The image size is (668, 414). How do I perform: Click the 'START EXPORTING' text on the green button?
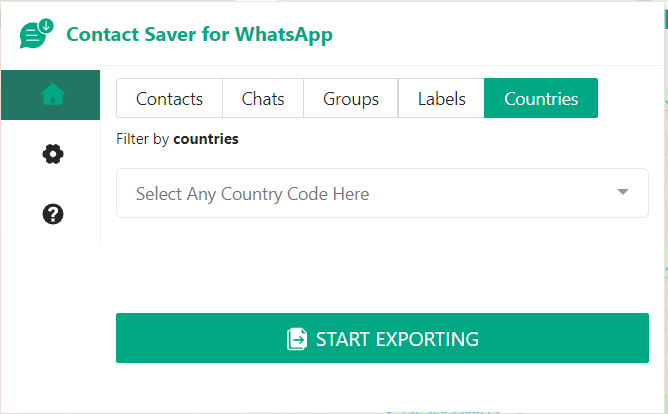(397, 339)
